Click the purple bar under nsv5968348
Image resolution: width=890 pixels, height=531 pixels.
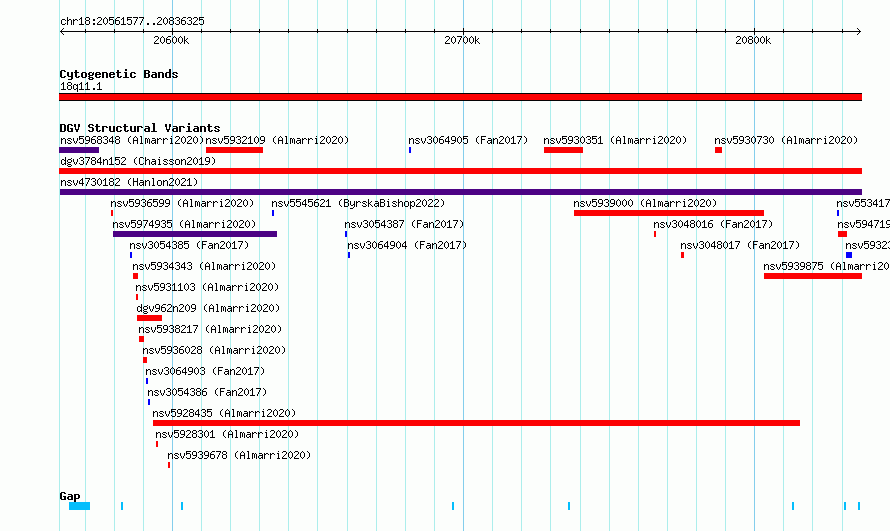[79, 150]
